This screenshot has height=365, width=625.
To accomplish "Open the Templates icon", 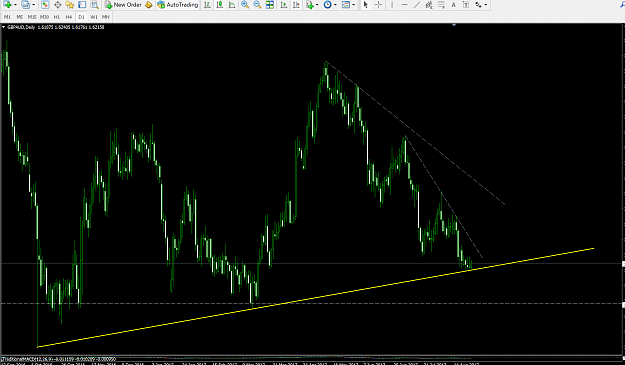I will 346,4.
